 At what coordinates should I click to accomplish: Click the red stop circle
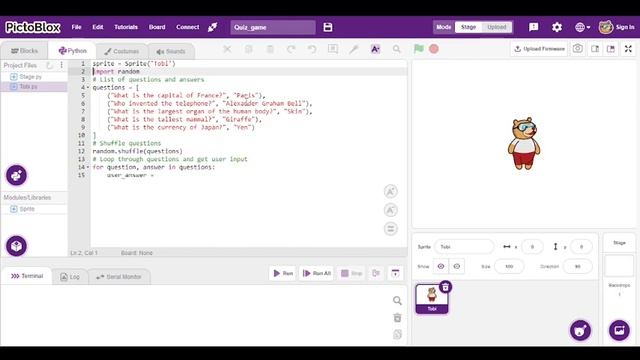point(434,49)
